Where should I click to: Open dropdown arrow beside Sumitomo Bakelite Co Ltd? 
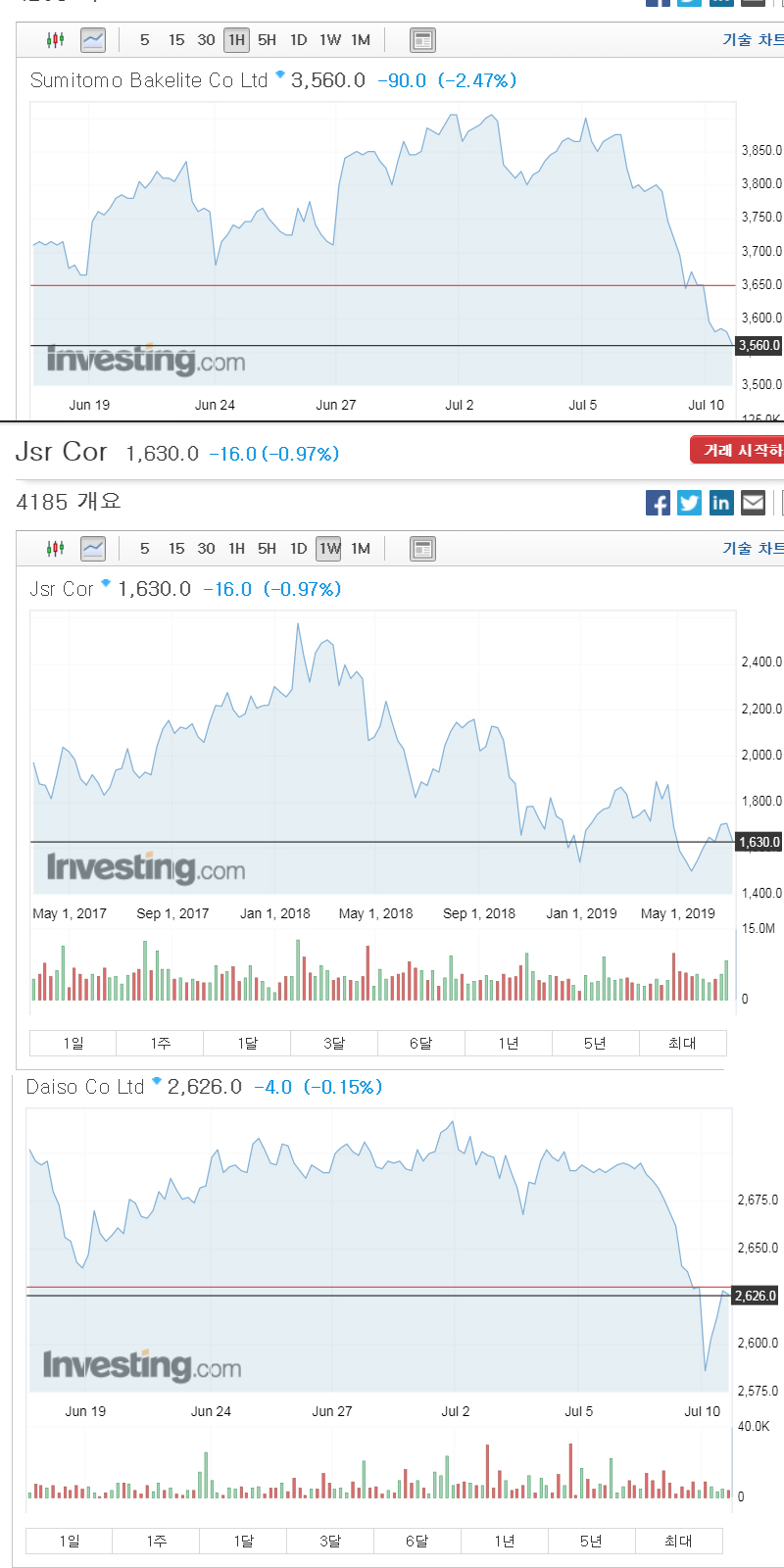pyautogui.click(x=280, y=74)
